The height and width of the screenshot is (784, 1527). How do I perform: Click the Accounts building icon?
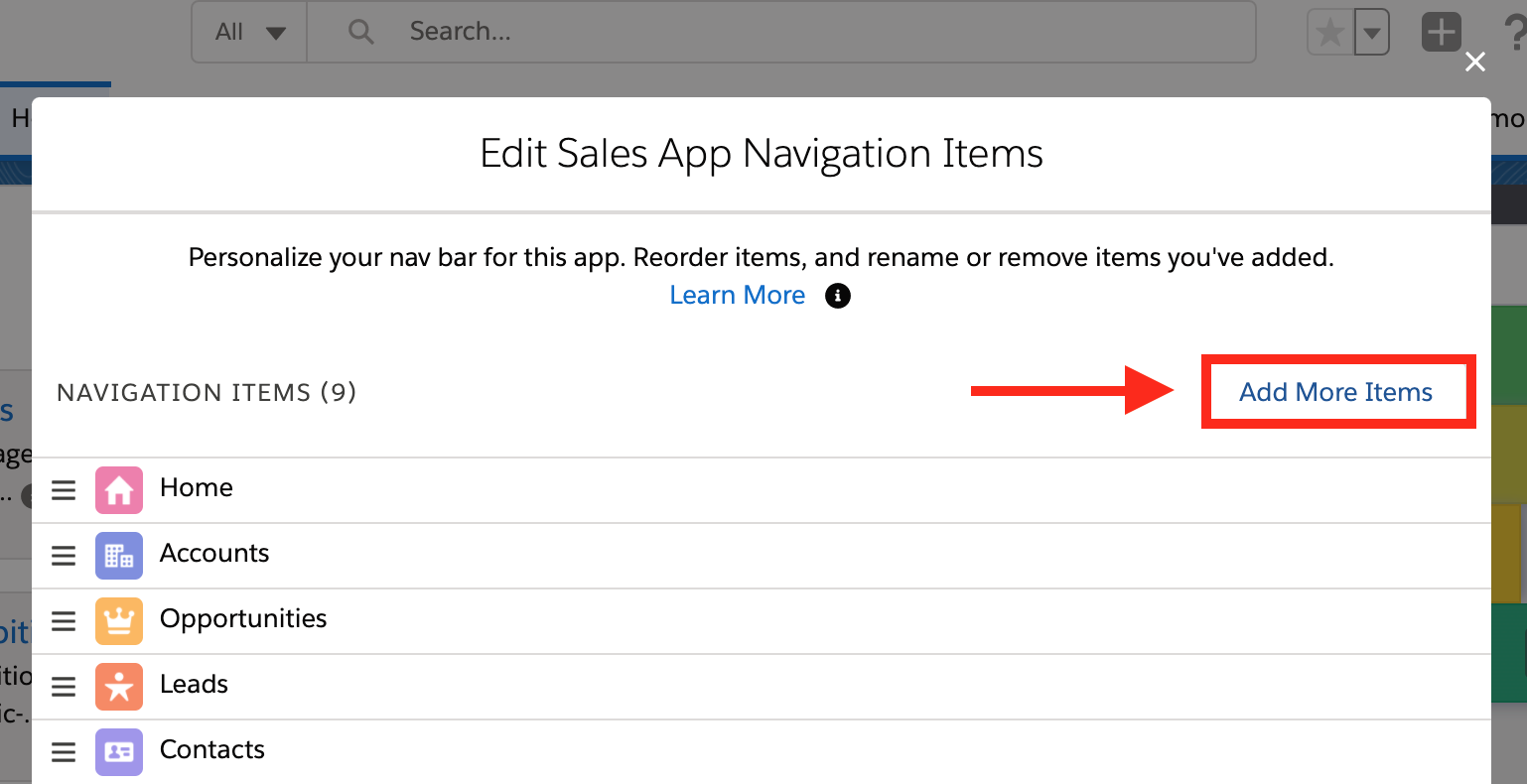coord(119,555)
